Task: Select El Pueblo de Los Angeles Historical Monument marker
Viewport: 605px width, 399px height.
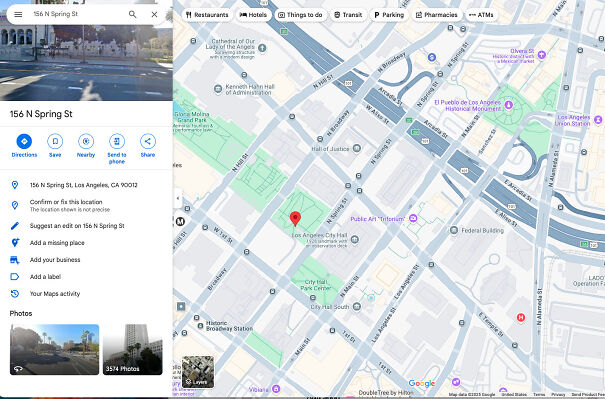Action: pyautogui.click(x=509, y=105)
